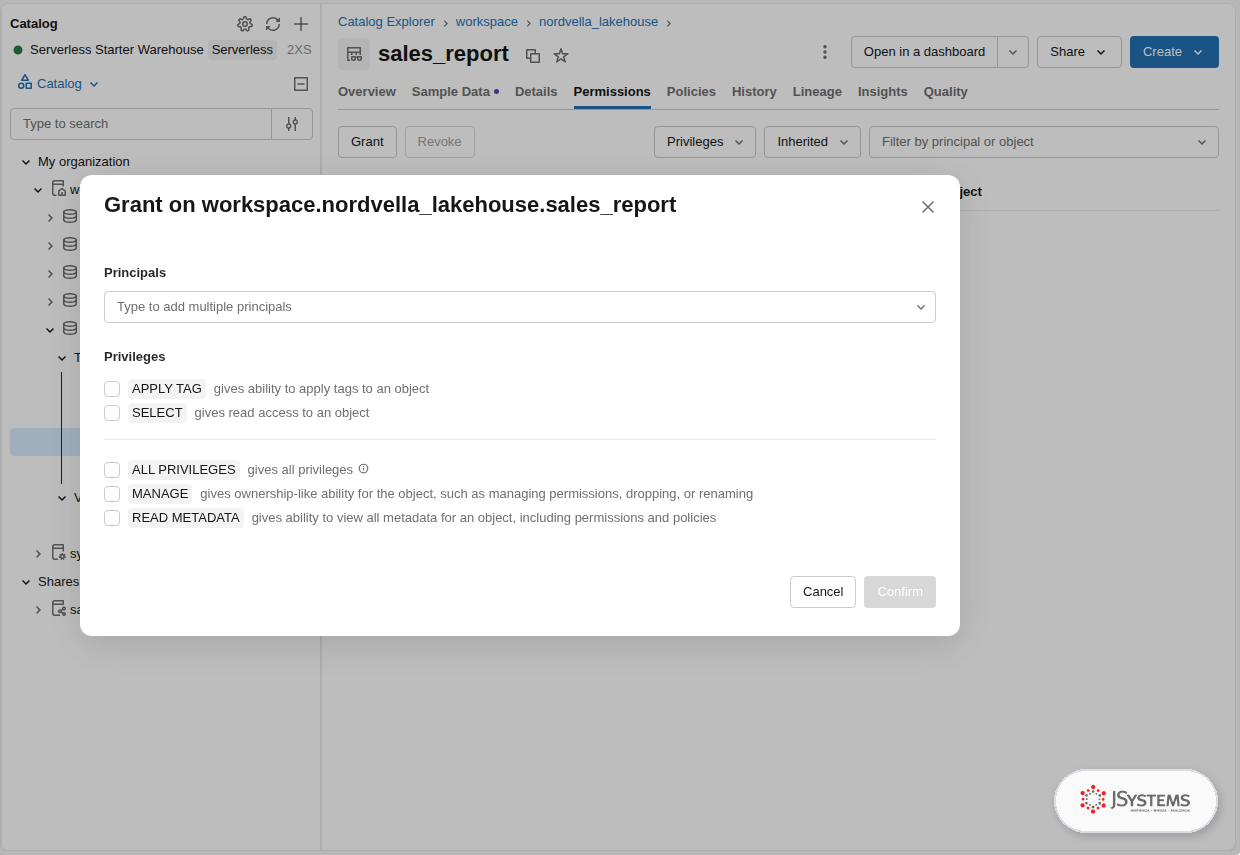Open the Inherited filter dropdown
Viewport: 1240px width, 855px height.
point(812,142)
